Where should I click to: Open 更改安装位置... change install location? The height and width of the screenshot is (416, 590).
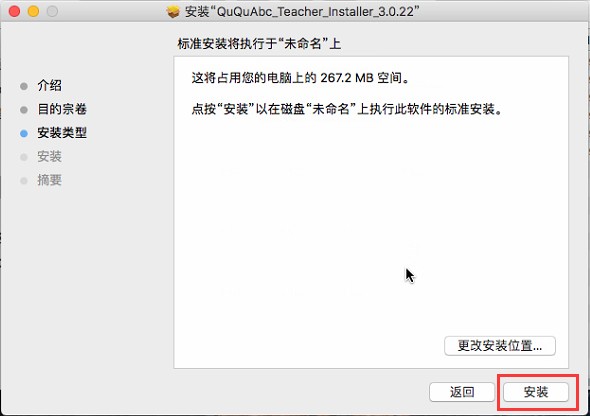tap(500, 345)
